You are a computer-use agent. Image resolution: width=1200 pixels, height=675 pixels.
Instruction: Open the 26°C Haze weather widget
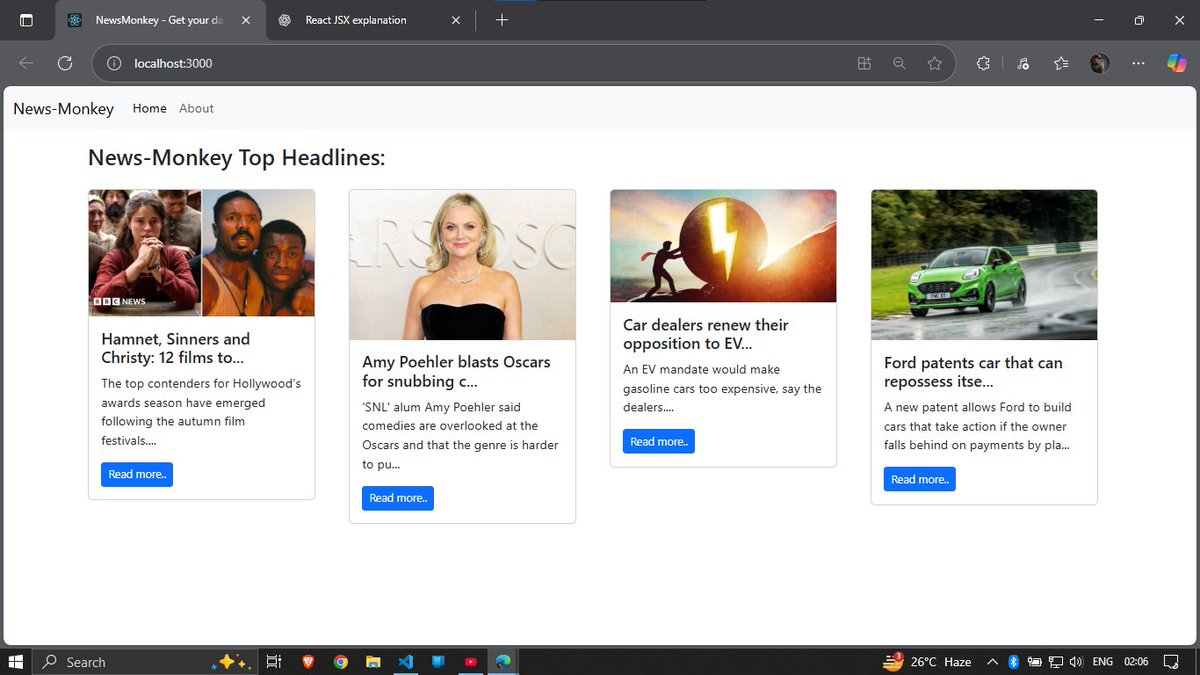click(x=927, y=662)
